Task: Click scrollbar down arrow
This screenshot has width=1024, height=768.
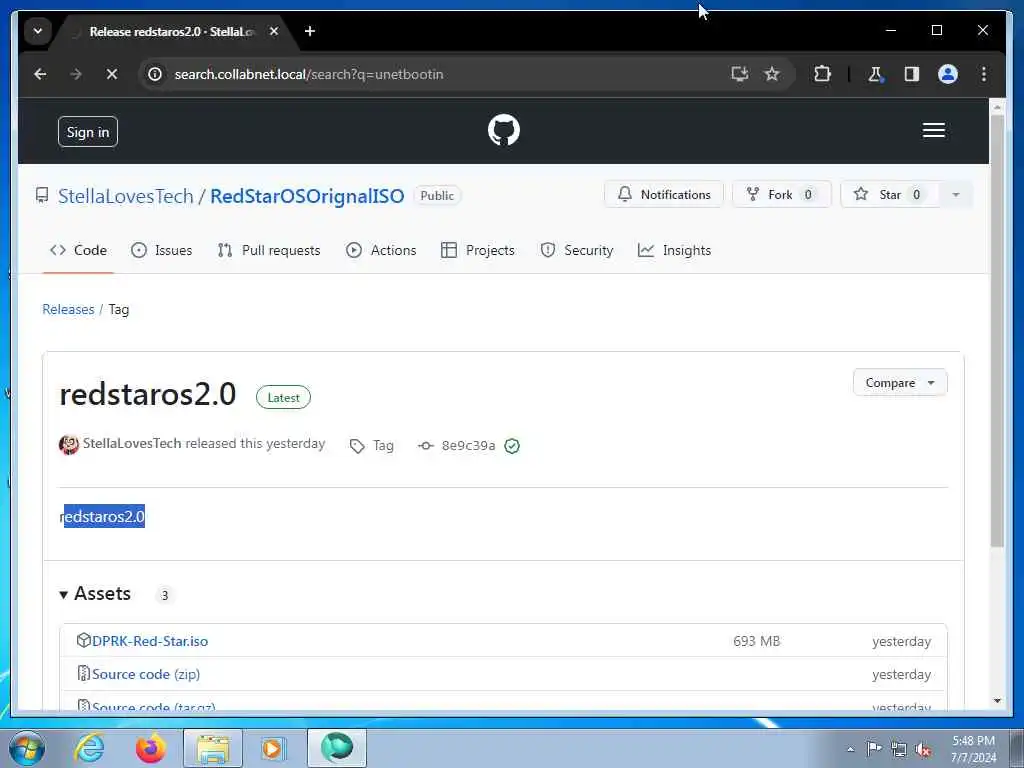Action: pos(997,701)
